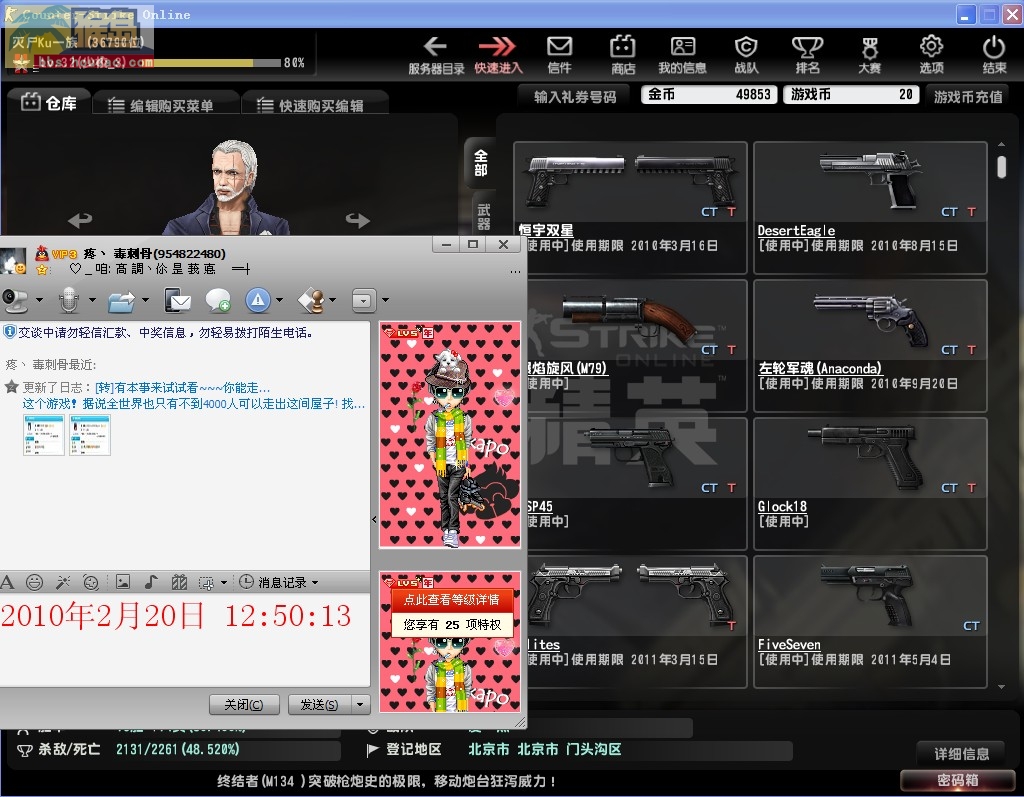Click the send (发送) message button
The width and height of the screenshot is (1024, 797).
(319, 704)
